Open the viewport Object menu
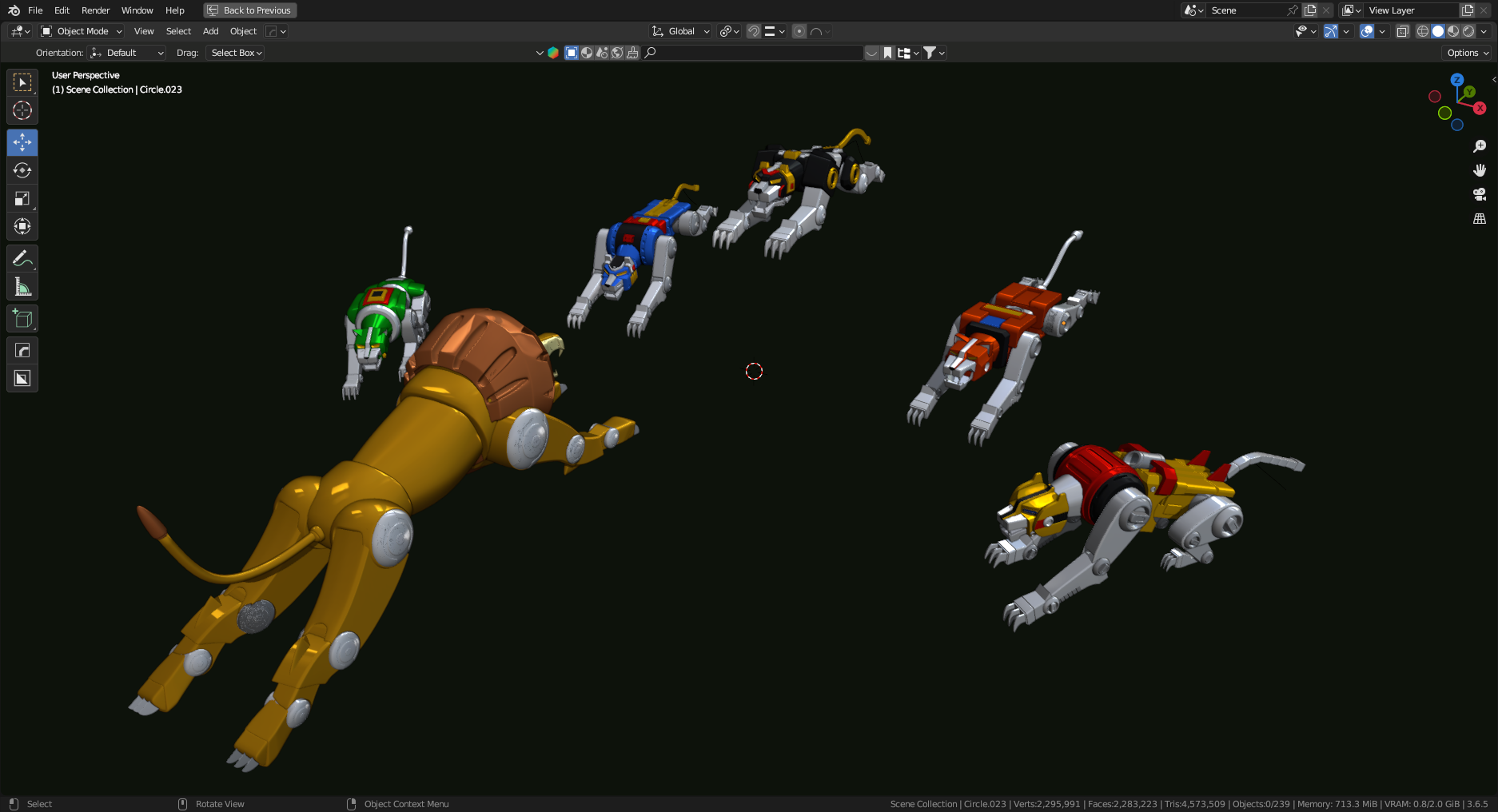Viewport: 1498px width, 812px height. coord(243,31)
